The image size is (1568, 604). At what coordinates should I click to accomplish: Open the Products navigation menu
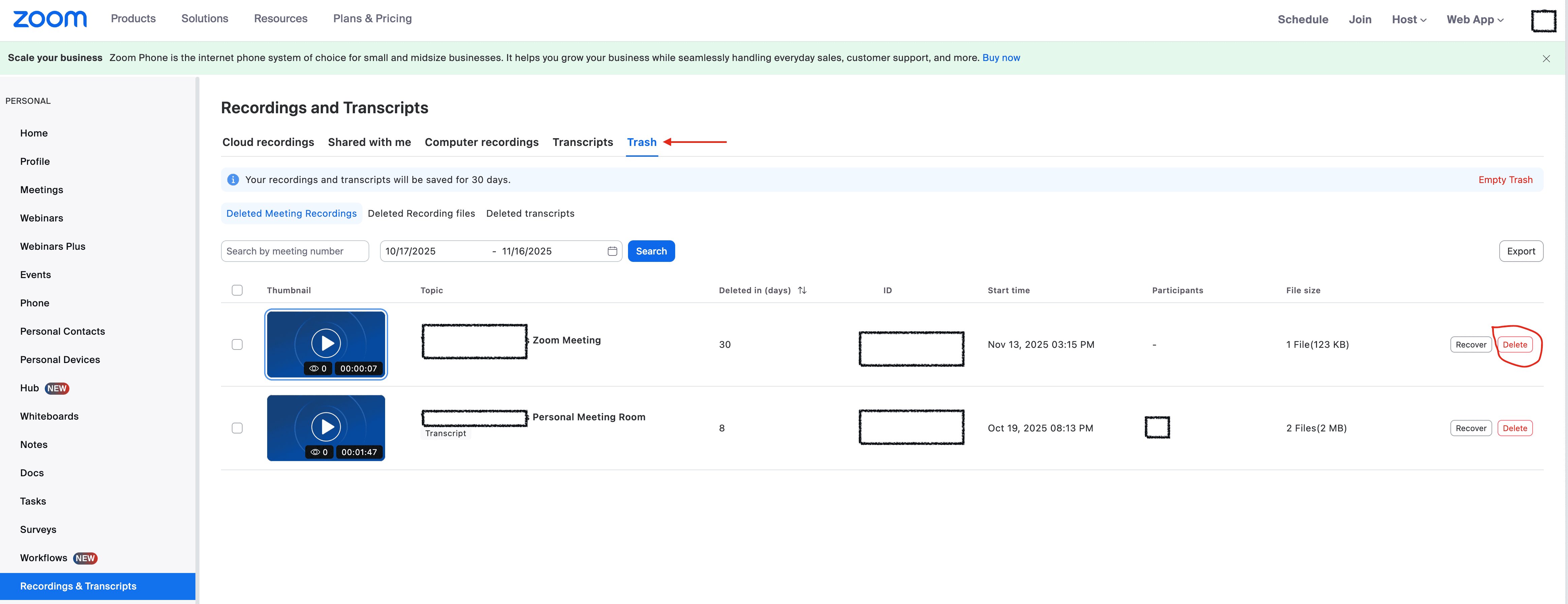click(x=133, y=19)
